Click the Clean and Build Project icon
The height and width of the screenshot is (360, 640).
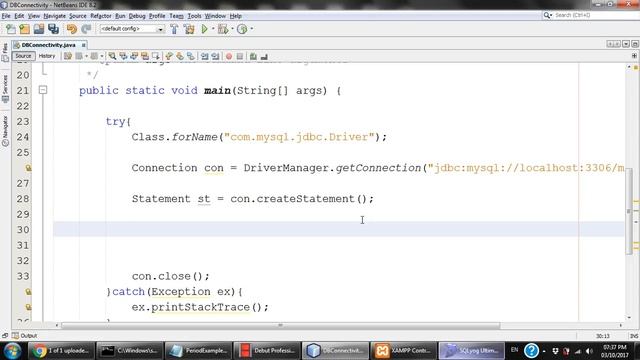pyautogui.click(x=189, y=29)
